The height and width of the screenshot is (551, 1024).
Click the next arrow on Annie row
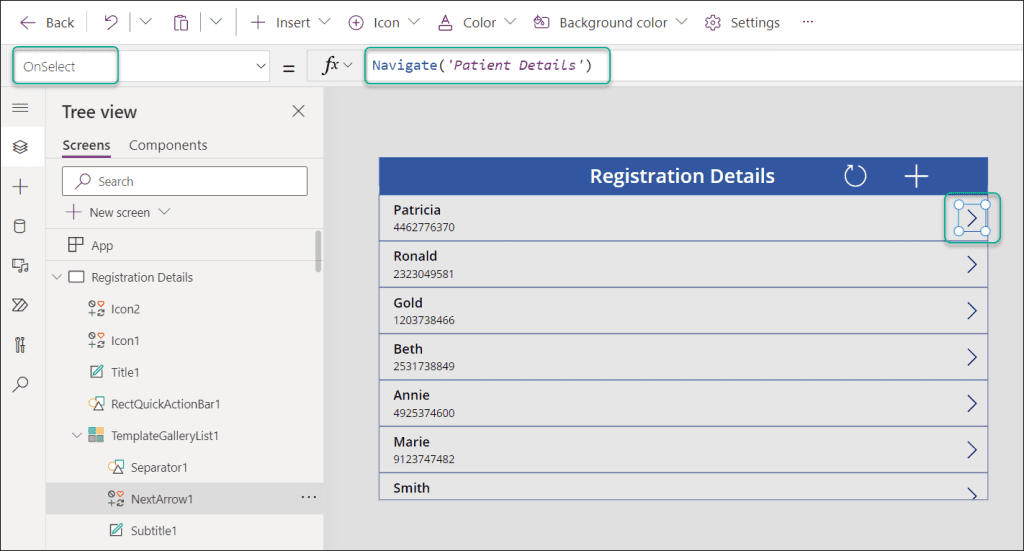(972, 403)
